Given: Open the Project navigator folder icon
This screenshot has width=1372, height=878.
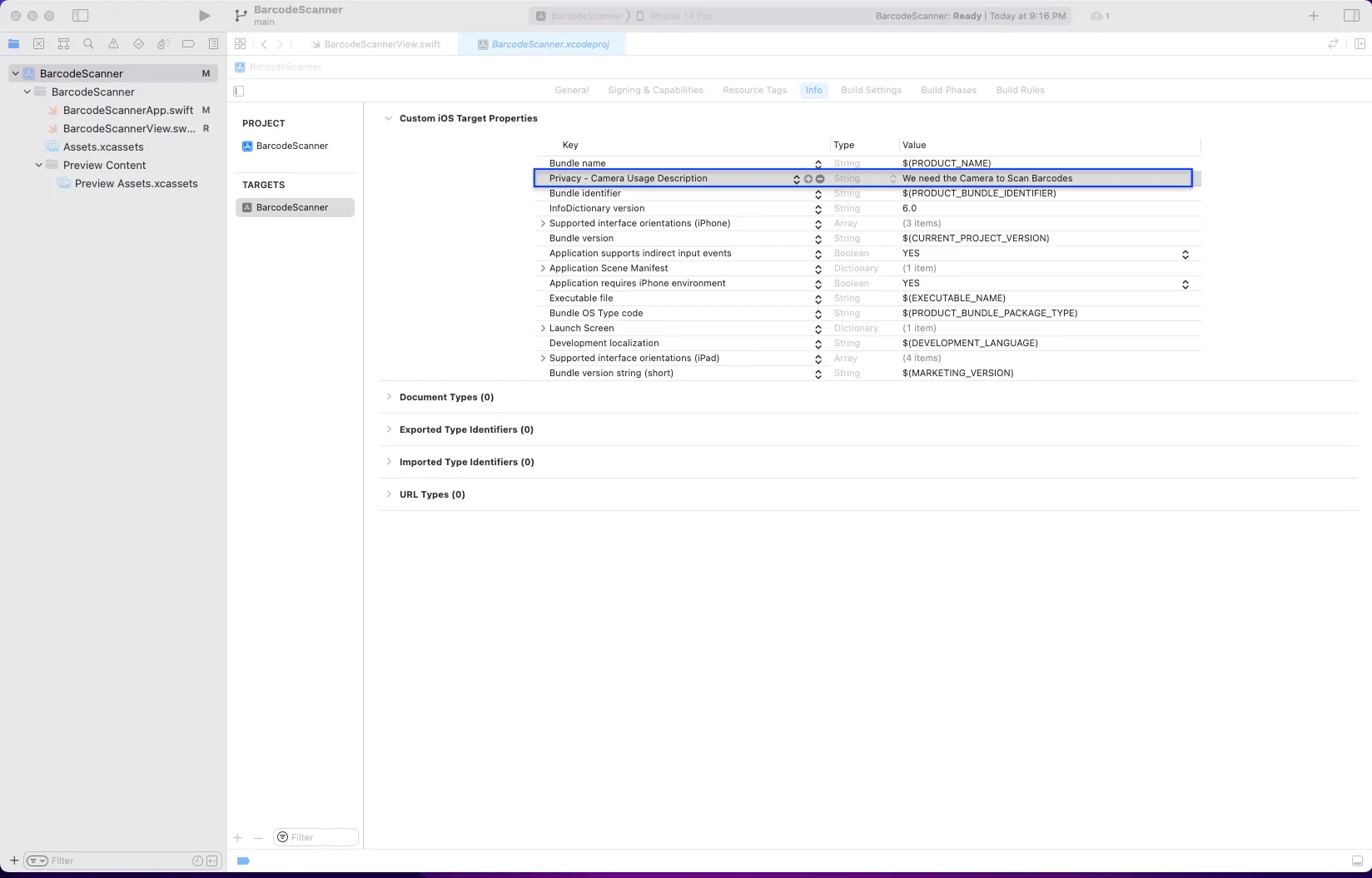Looking at the screenshot, I should 14,44.
